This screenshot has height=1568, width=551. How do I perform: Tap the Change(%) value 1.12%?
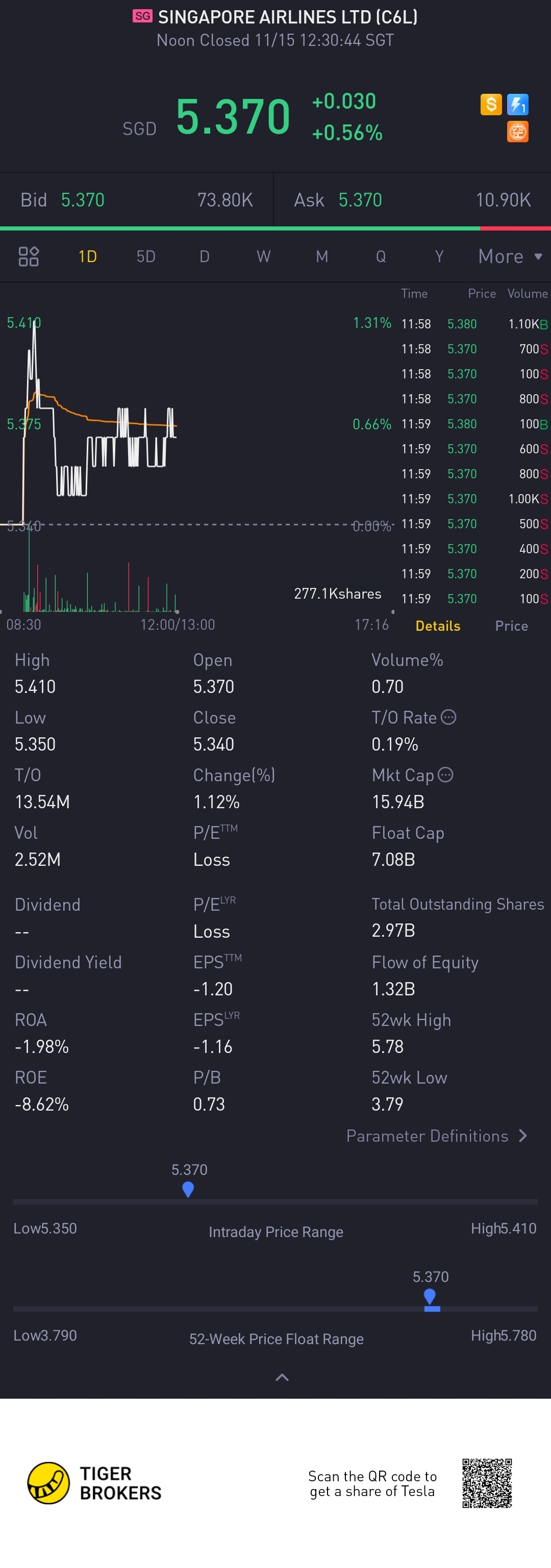pos(216,802)
